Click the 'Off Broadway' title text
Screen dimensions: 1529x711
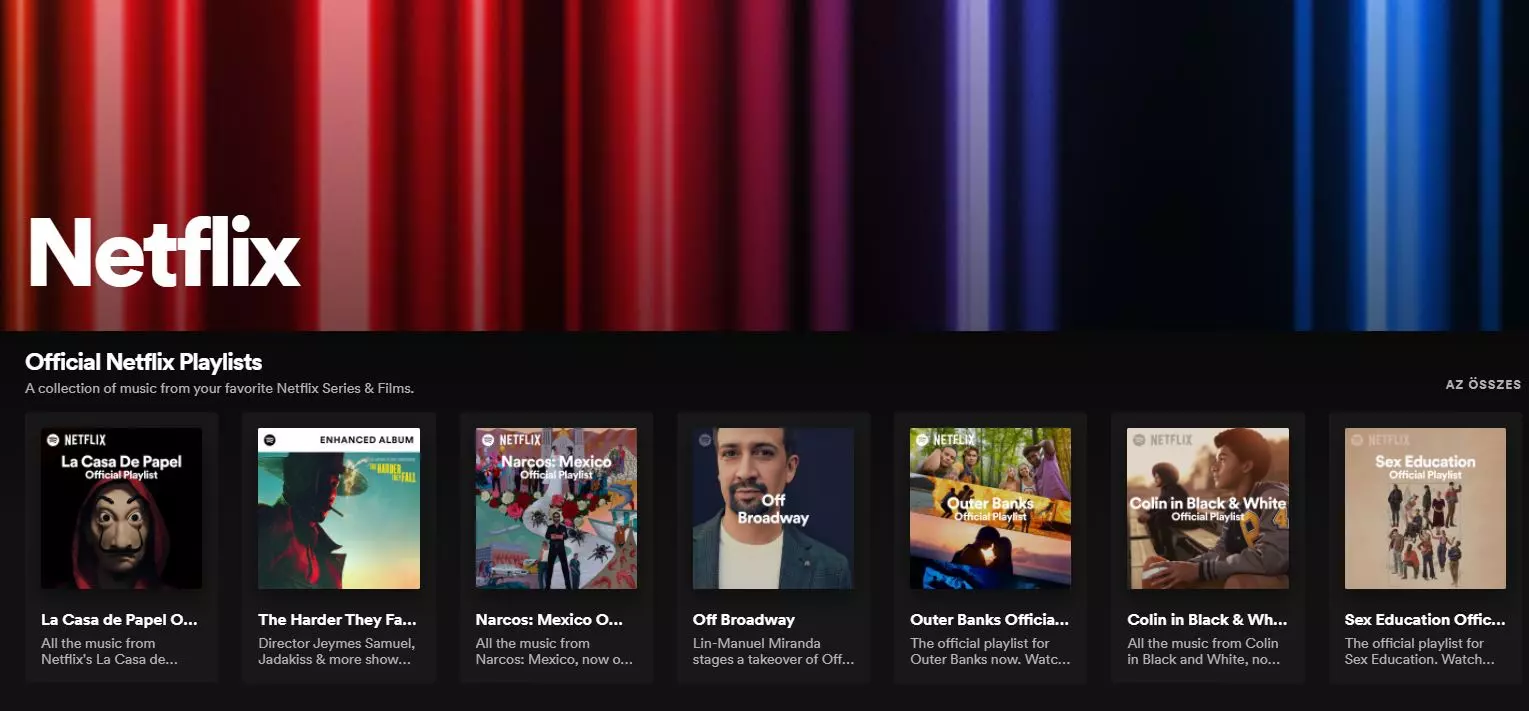coord(744,620)
